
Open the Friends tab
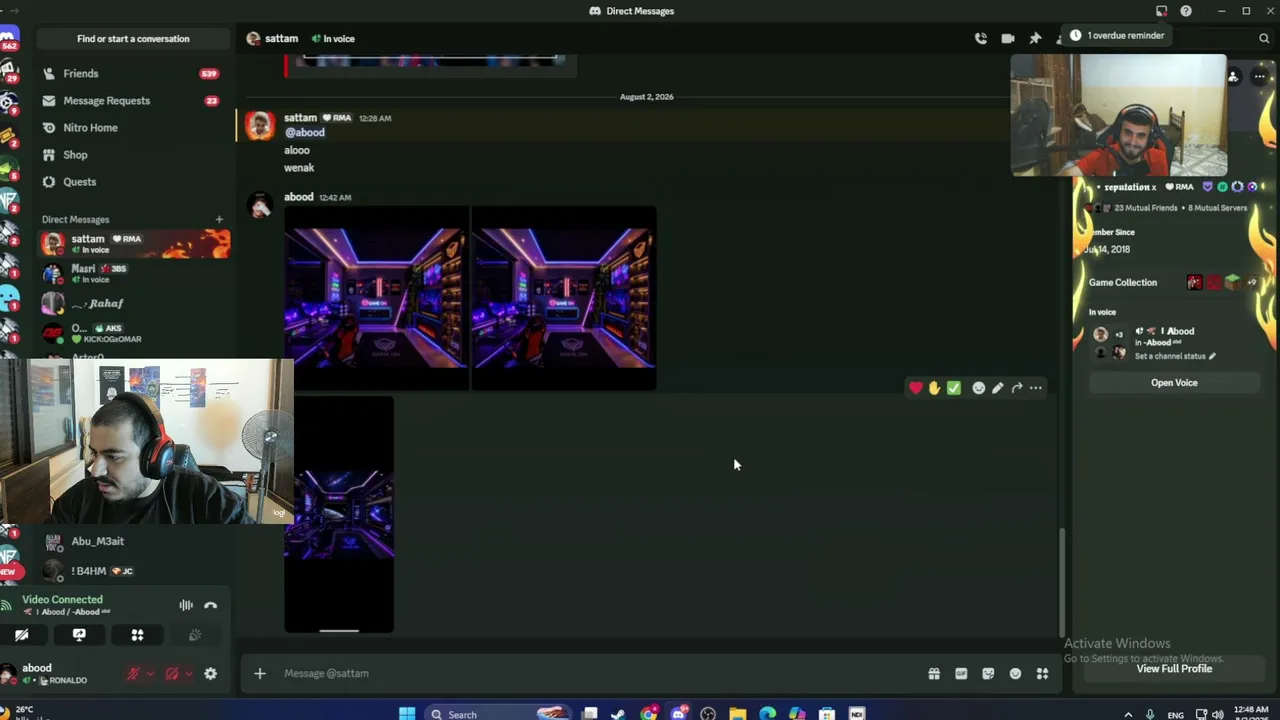[x=133, y=74]
